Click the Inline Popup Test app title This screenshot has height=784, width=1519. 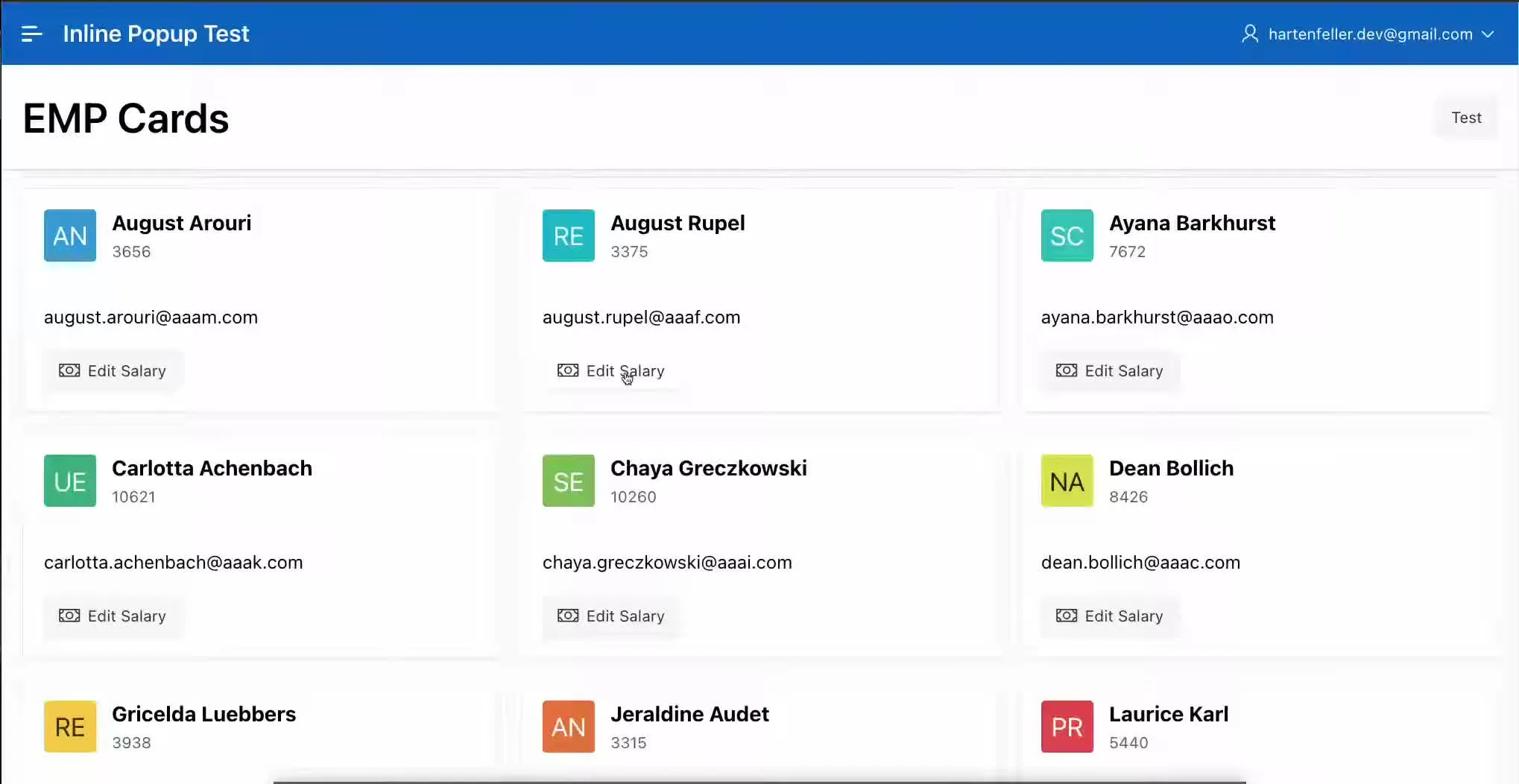point(156,34)
